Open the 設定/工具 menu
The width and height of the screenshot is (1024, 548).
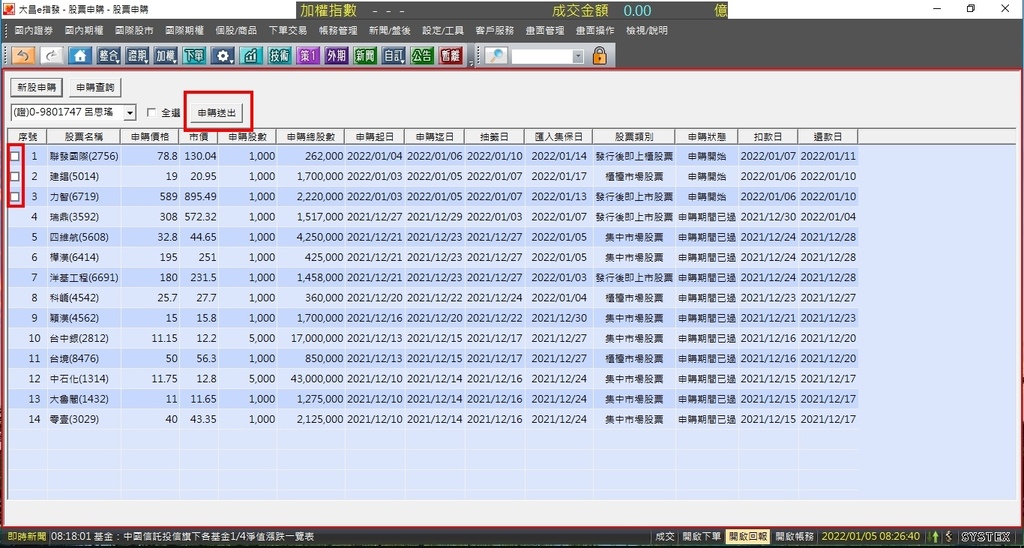click(x=443, y=30)
